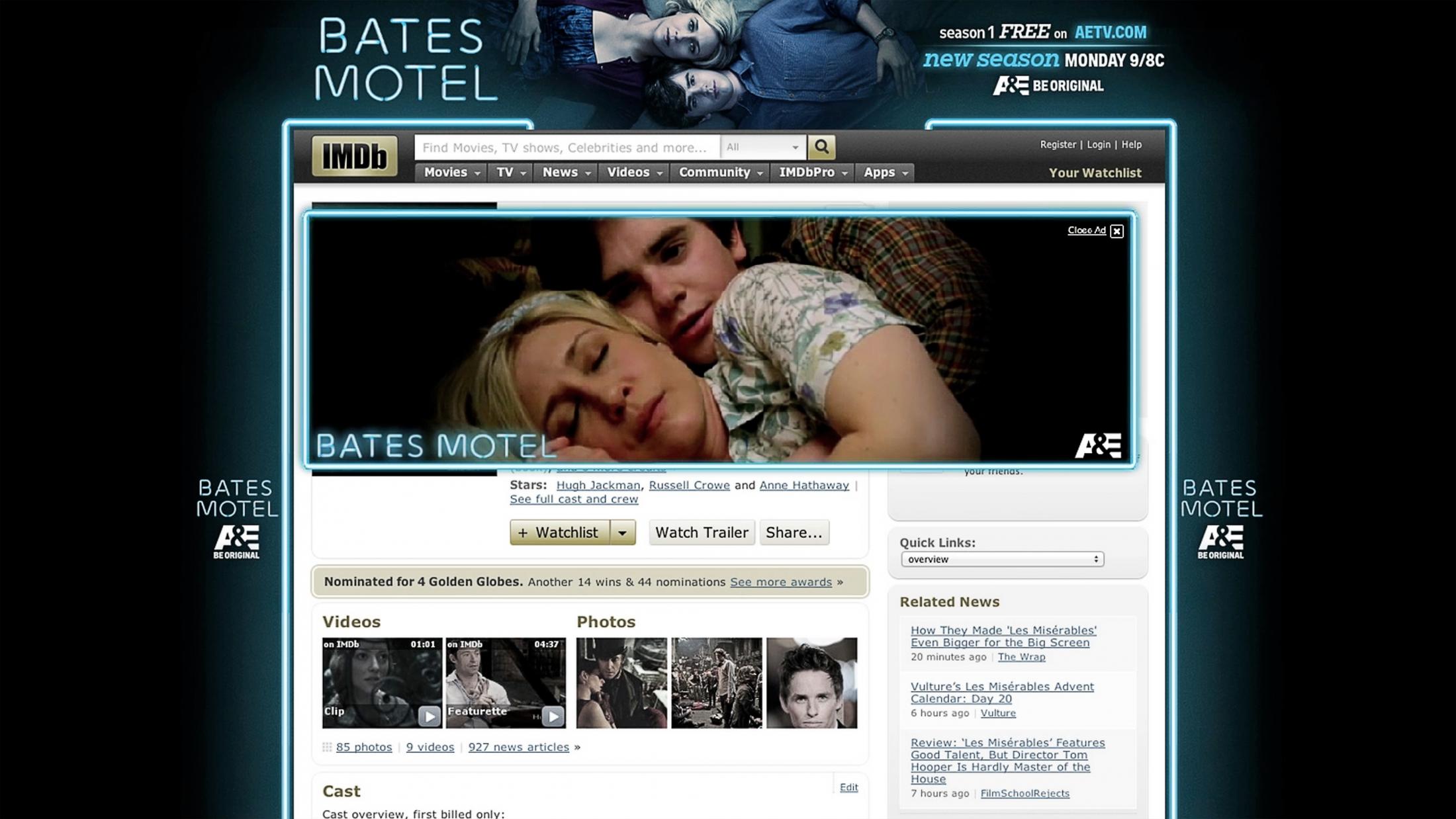1456x819 pixels.
Task: Click the 9 videos link
Action: pos(430,747)
